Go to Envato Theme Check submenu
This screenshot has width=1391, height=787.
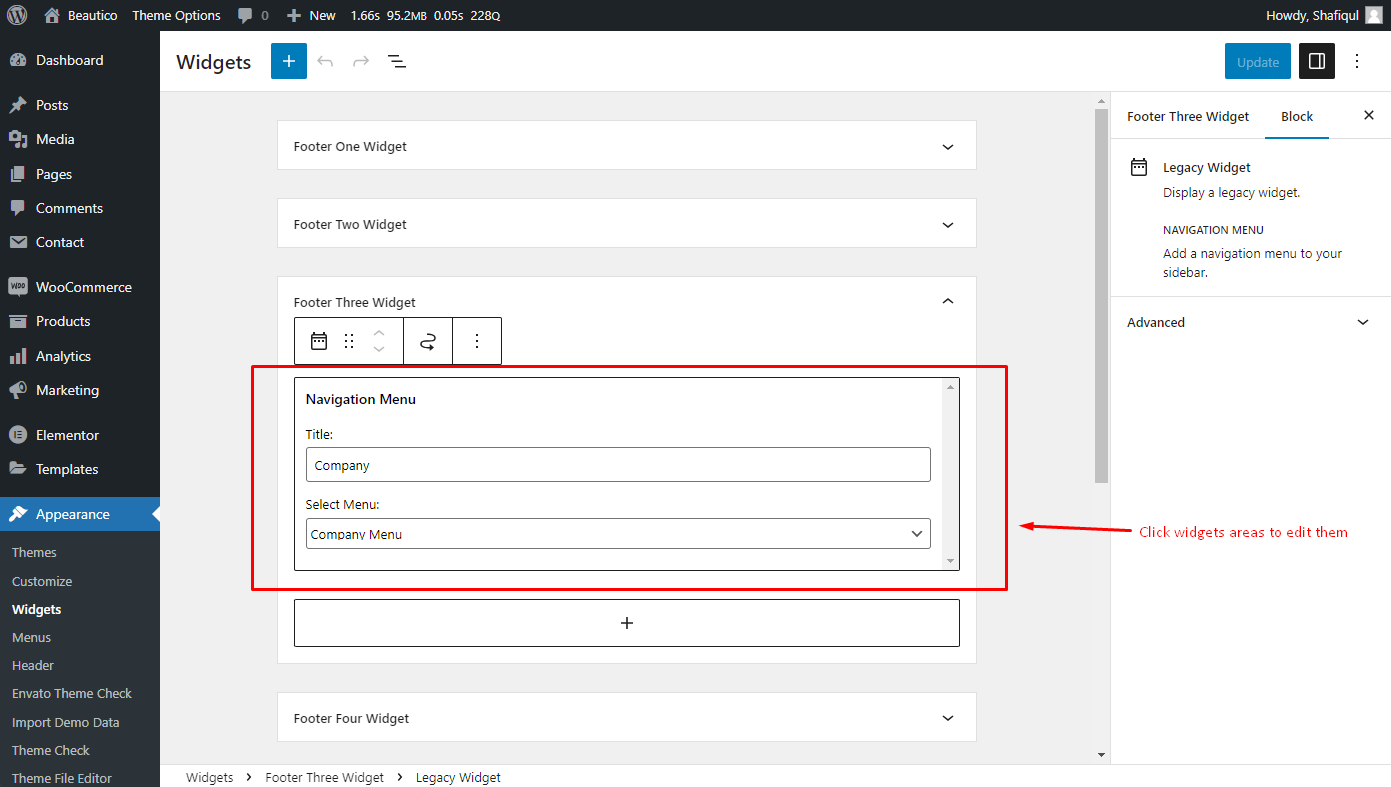[x=72, y=693]
